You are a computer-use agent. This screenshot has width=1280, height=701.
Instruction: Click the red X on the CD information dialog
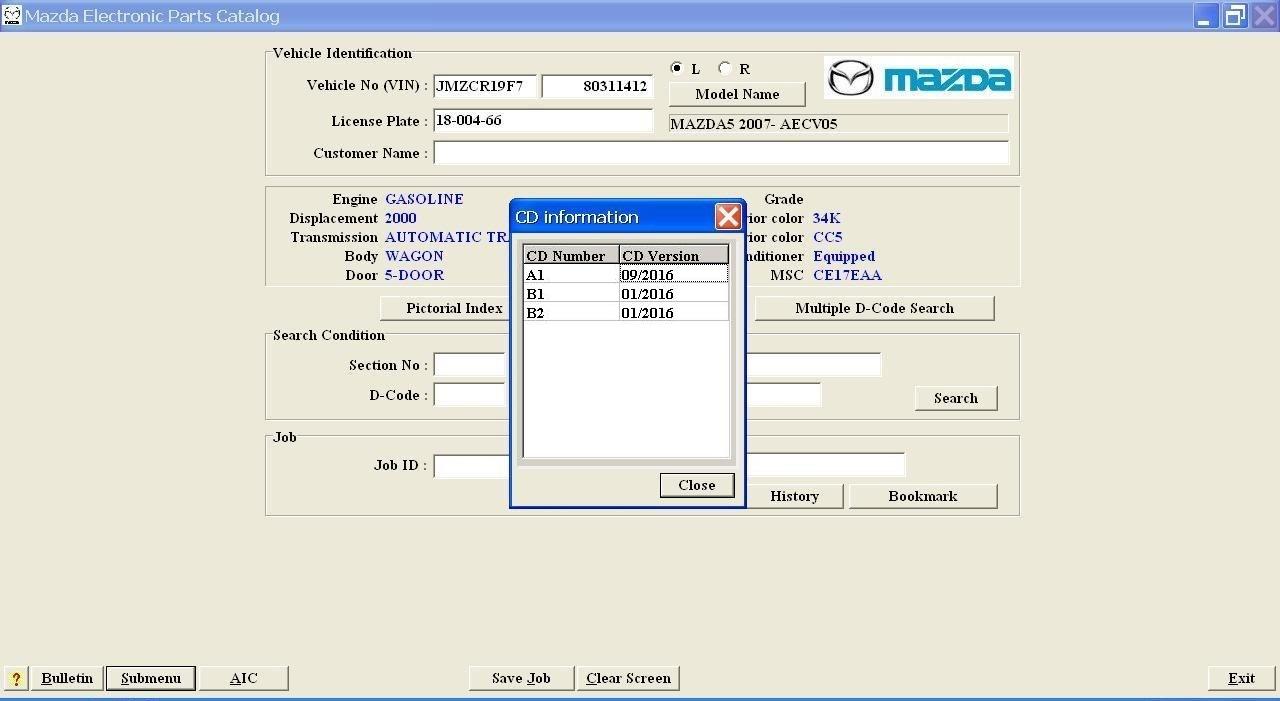click(x=728, y=215)
